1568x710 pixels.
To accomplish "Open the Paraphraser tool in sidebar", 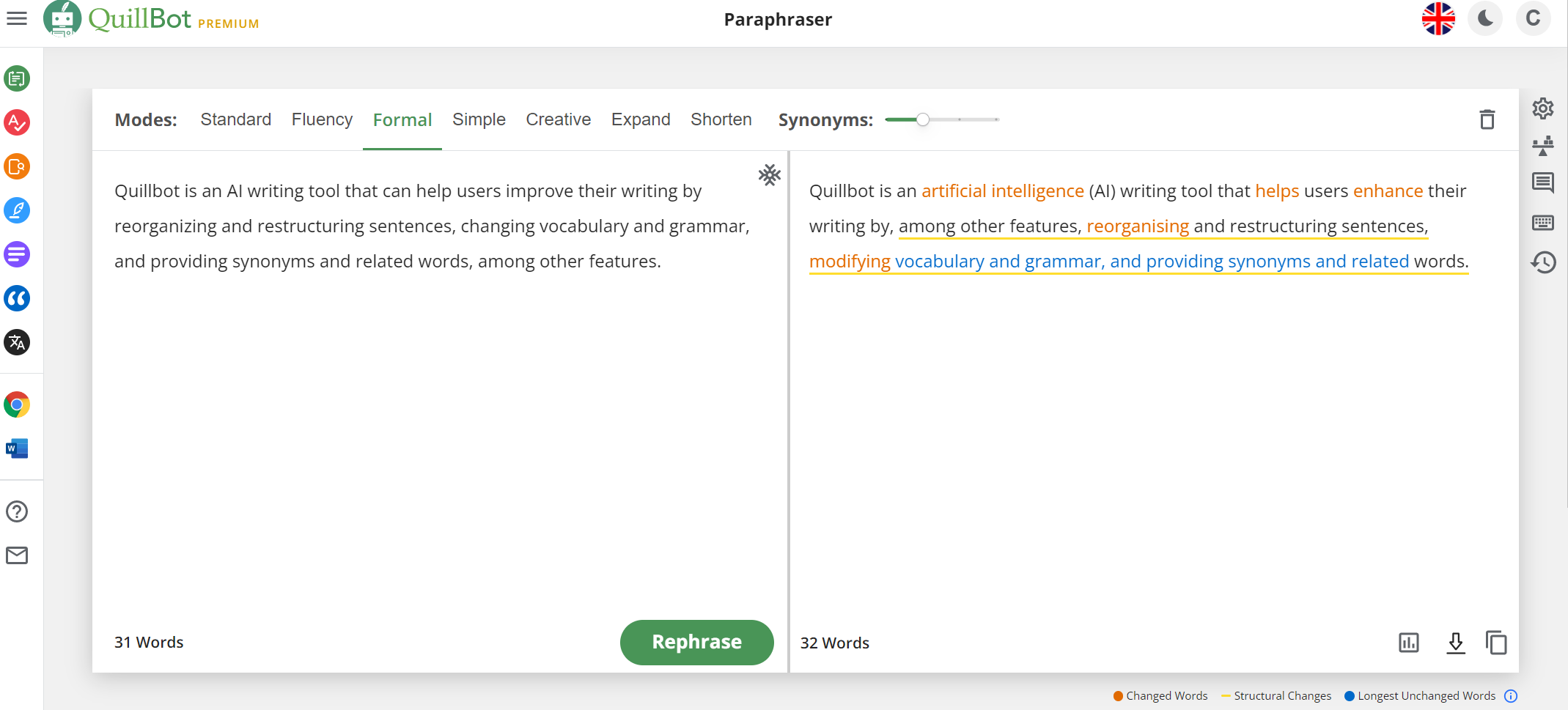I will pos(17,78).
